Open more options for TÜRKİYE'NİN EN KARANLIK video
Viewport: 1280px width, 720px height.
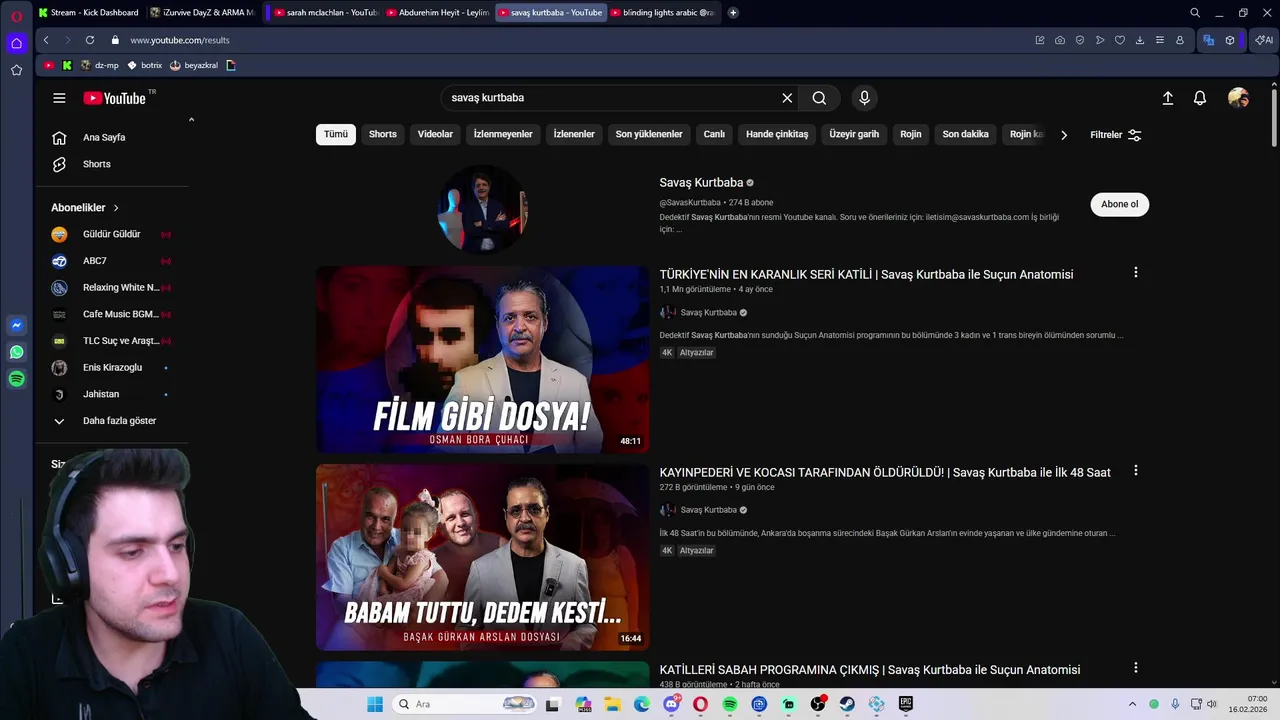point(1135,273)
